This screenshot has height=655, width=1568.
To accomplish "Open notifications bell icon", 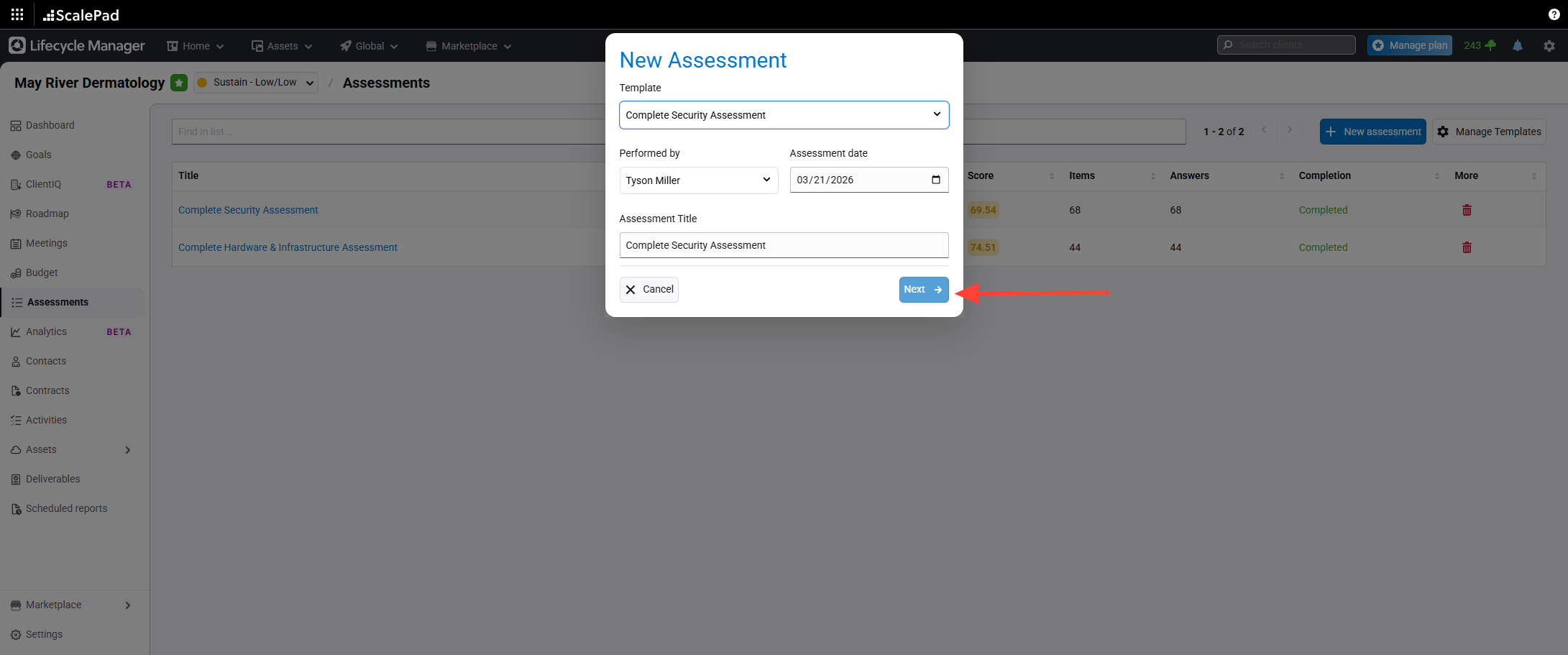I will click(1518, 46).
